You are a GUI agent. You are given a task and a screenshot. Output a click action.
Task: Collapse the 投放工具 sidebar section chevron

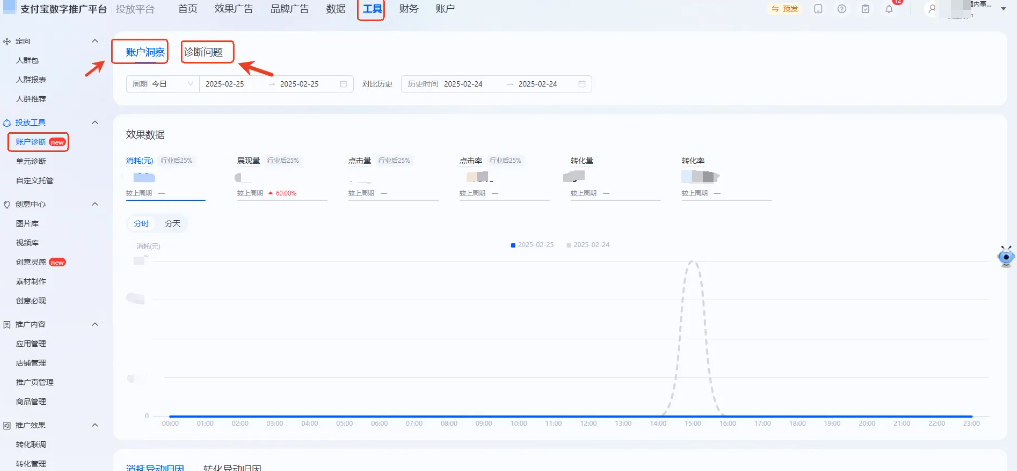[95, 122]
